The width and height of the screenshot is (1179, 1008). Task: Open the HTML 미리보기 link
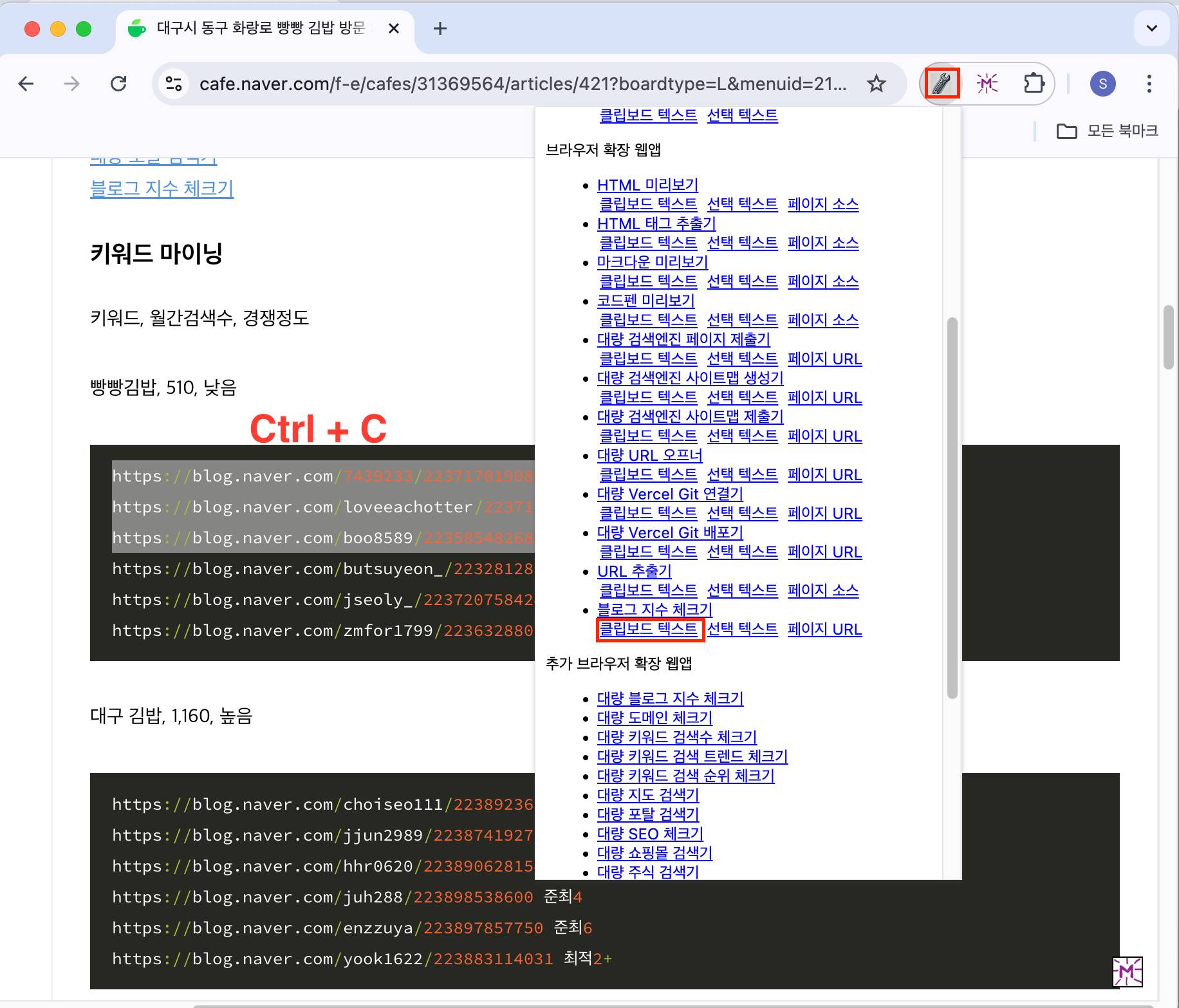(x=647, y=185)
